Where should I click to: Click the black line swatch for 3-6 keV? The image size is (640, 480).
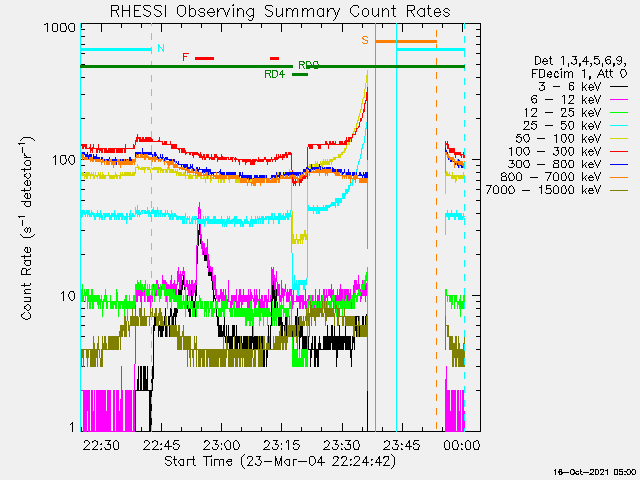(x=619, y=87)
